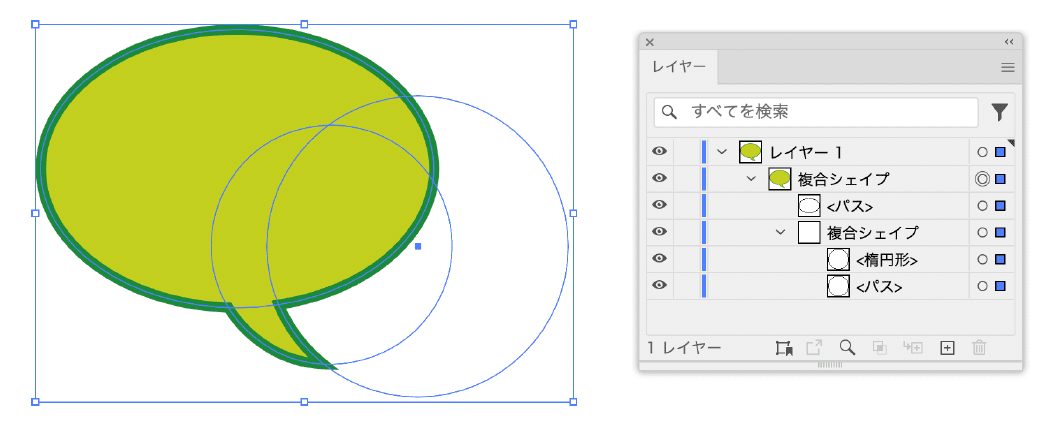Click the Collect for Export icon
Screen dimensions: 1058x438
[783, 348]
